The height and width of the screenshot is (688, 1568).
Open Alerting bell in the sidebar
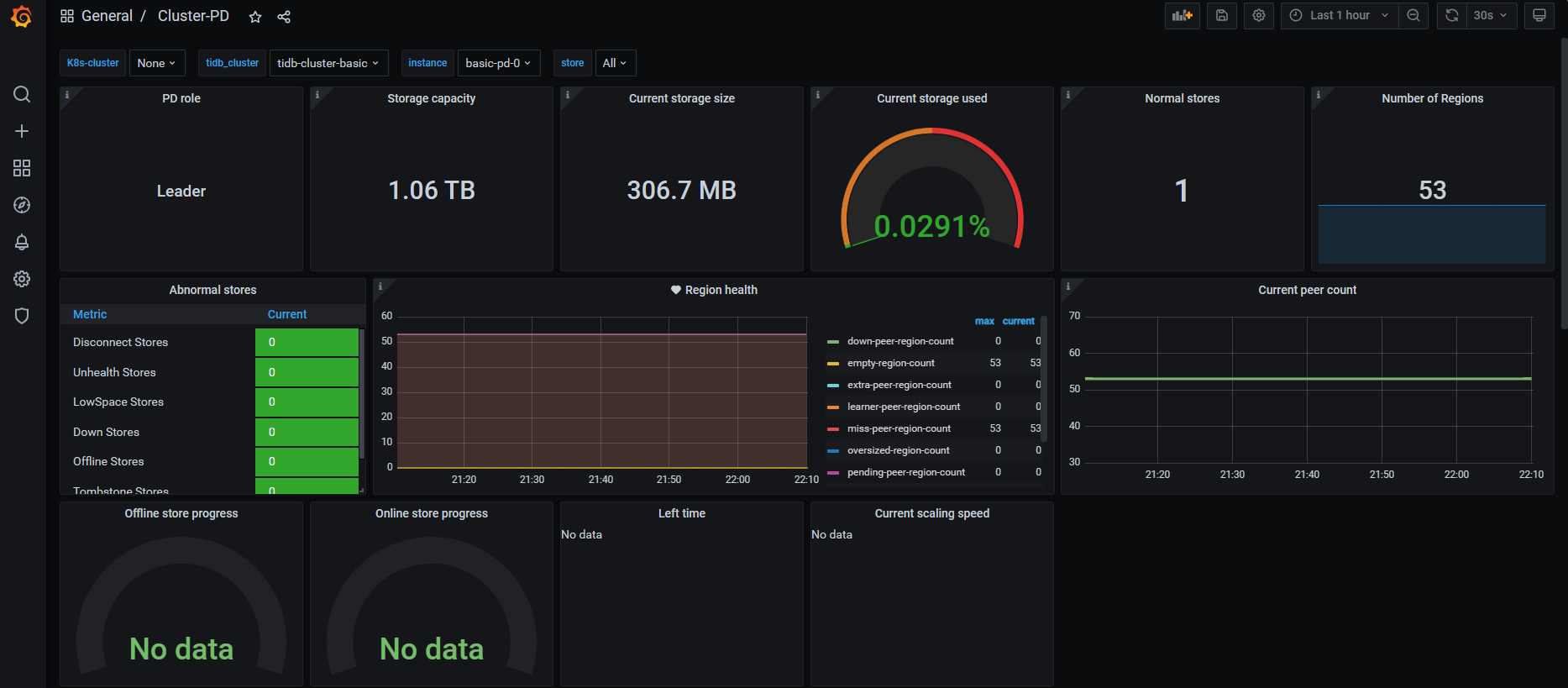[22, 242]
